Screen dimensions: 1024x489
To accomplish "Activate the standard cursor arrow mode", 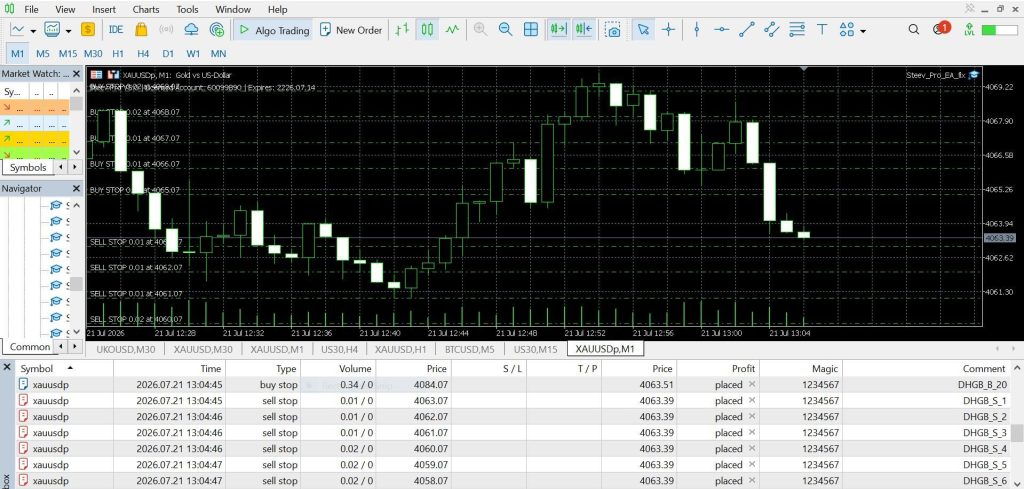I will coord(643,29).
